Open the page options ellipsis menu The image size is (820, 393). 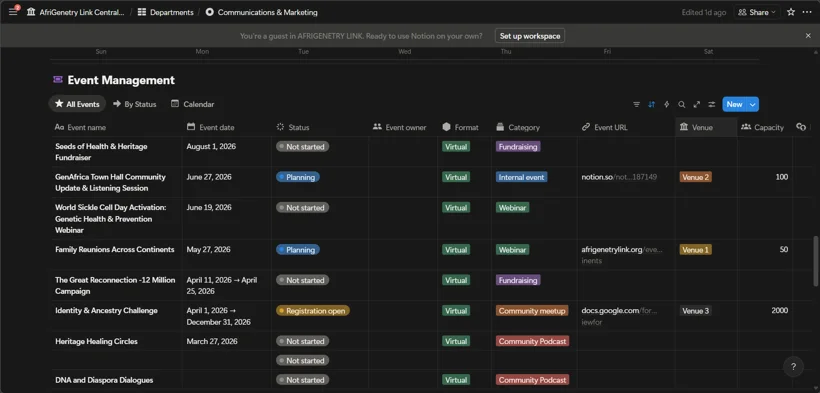click(807, 12)
